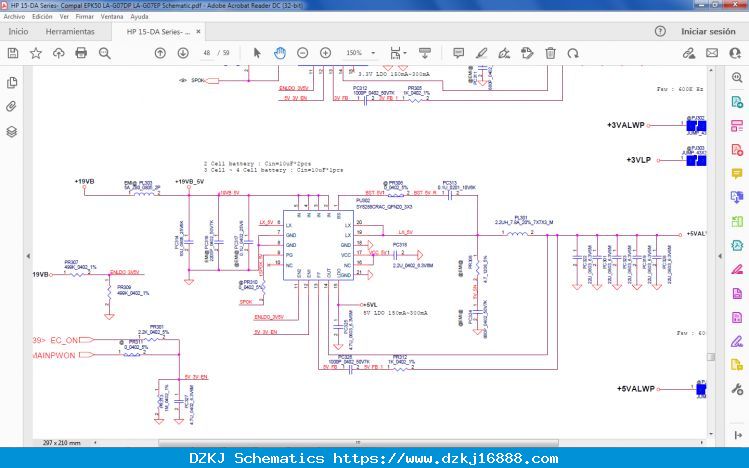Open the wrench more tools icon
The image size is (749, 468).
[x=737, y=389]
